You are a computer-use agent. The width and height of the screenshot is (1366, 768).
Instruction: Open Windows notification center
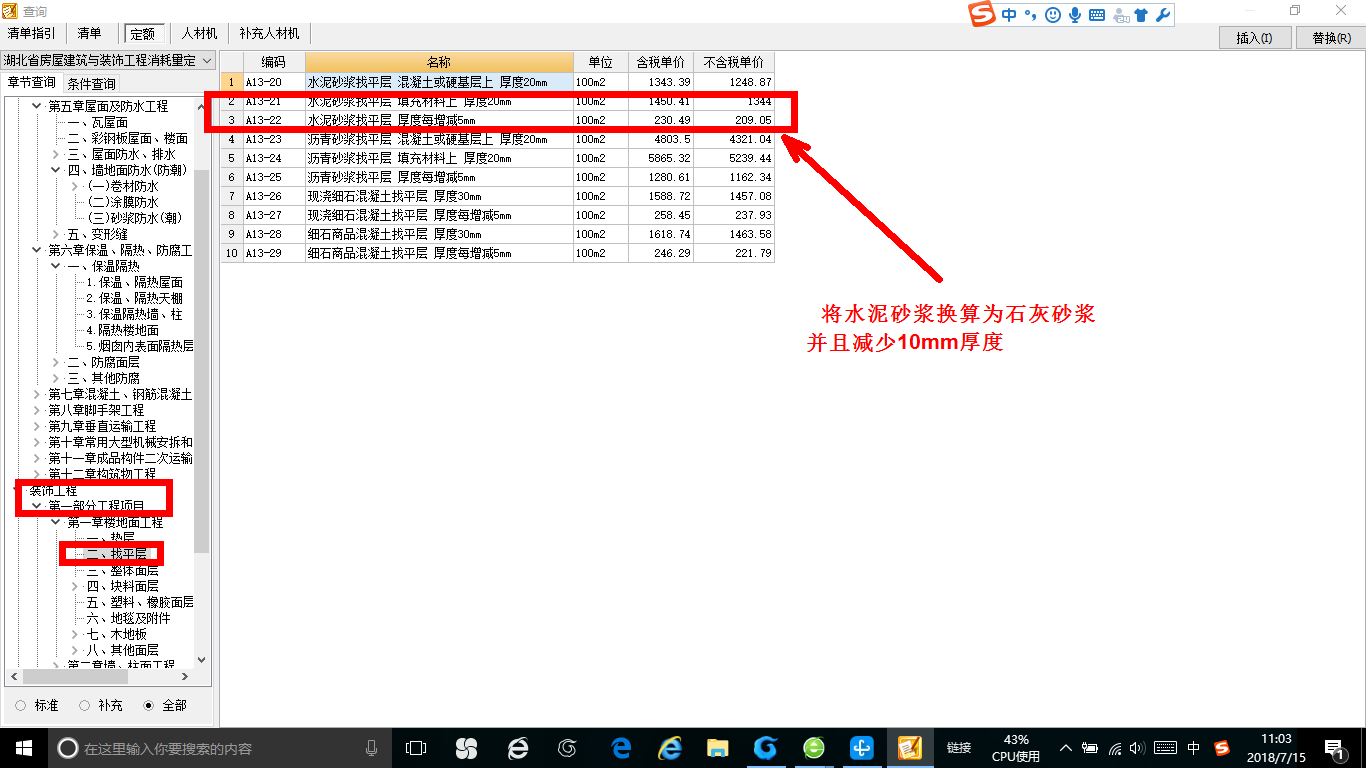(x=1334, y=748)
